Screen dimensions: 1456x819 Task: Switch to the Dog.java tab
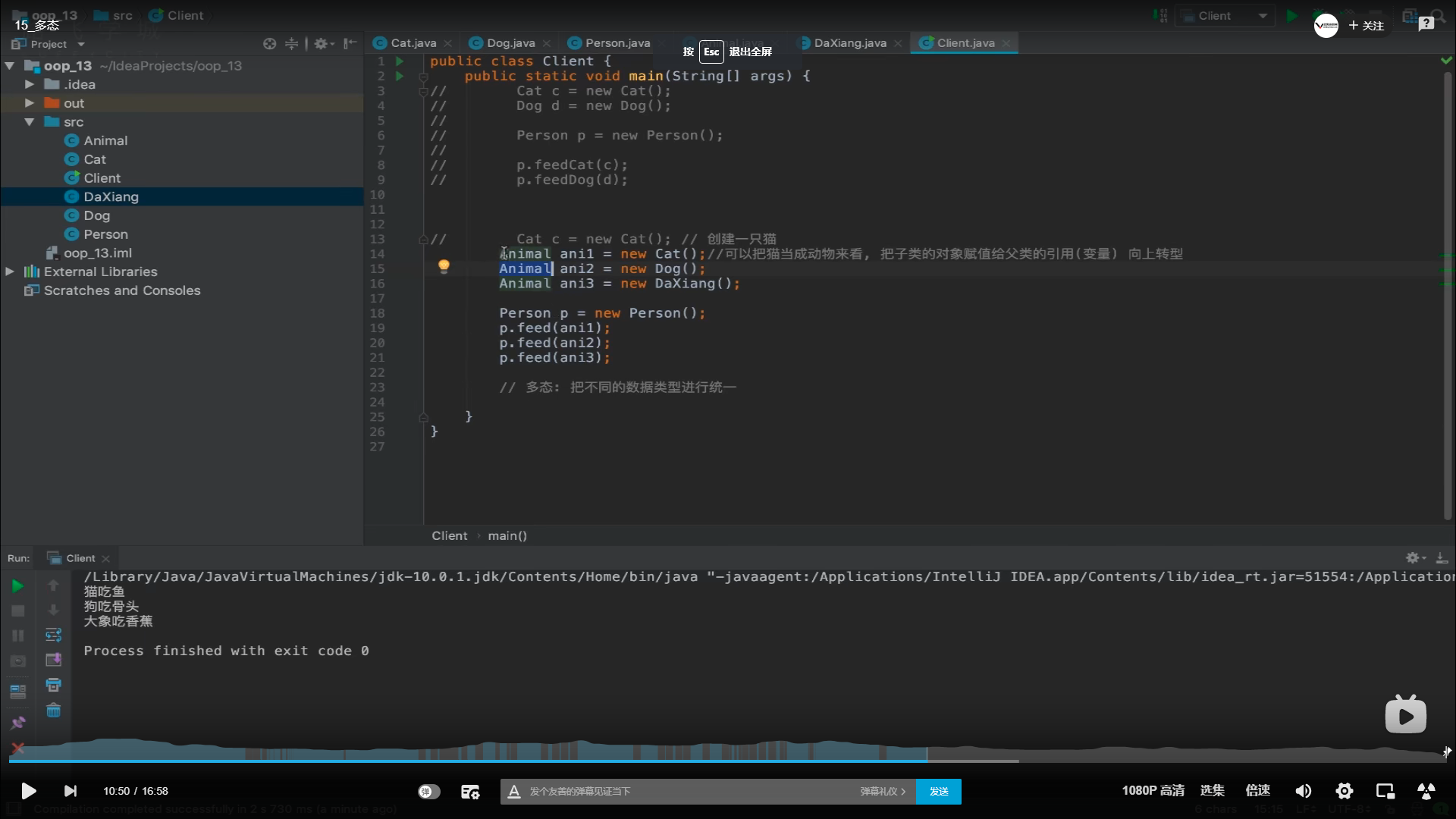coord(510,43)
